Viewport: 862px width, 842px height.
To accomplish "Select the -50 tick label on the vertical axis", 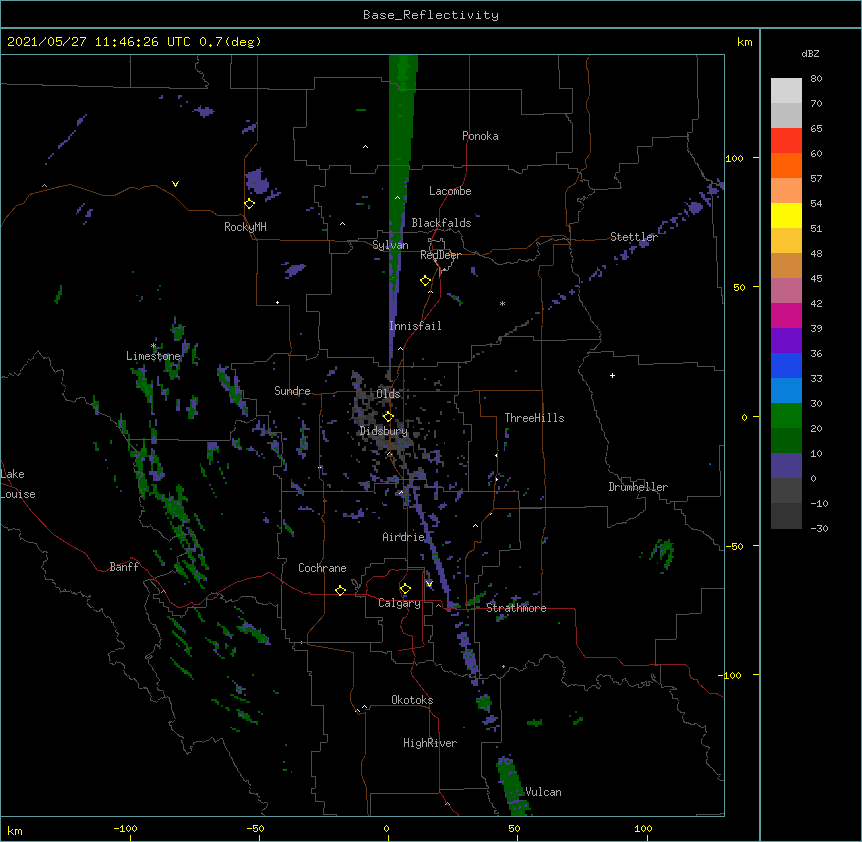I will (x=734, y=546).
